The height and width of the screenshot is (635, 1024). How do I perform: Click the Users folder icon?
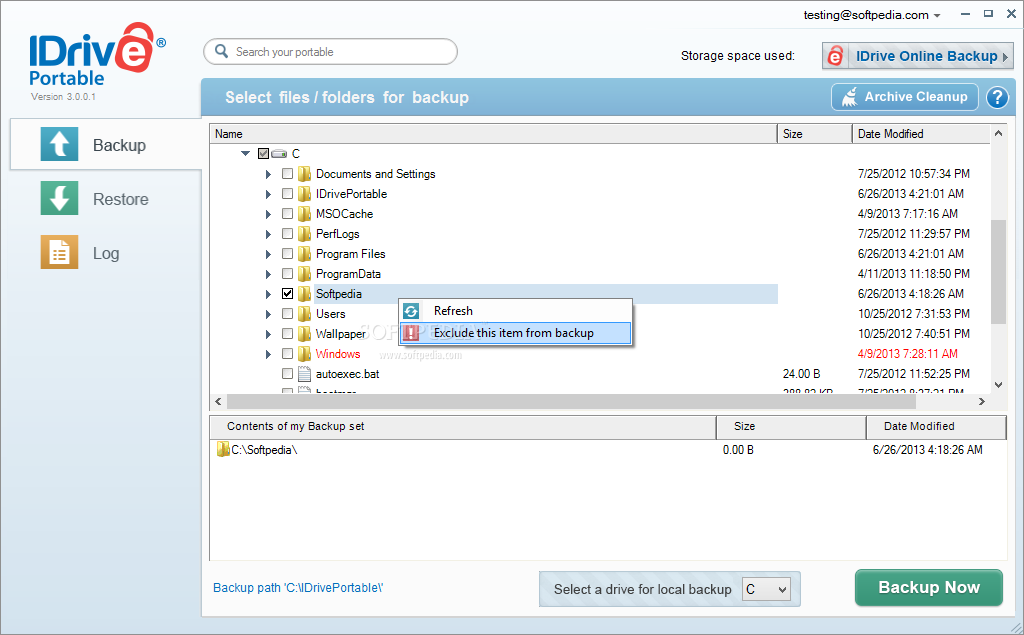click(304, 314)
